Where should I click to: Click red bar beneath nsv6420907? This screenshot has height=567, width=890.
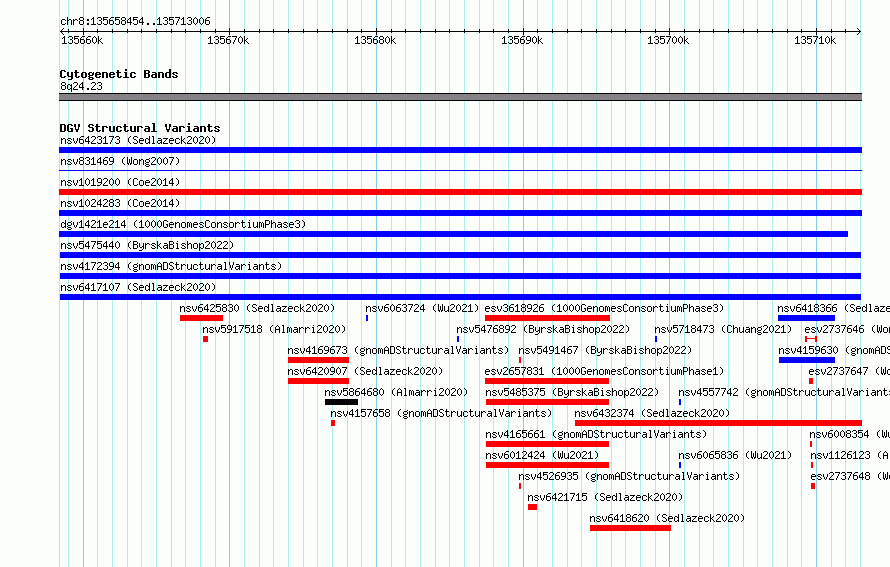(318, 381)
